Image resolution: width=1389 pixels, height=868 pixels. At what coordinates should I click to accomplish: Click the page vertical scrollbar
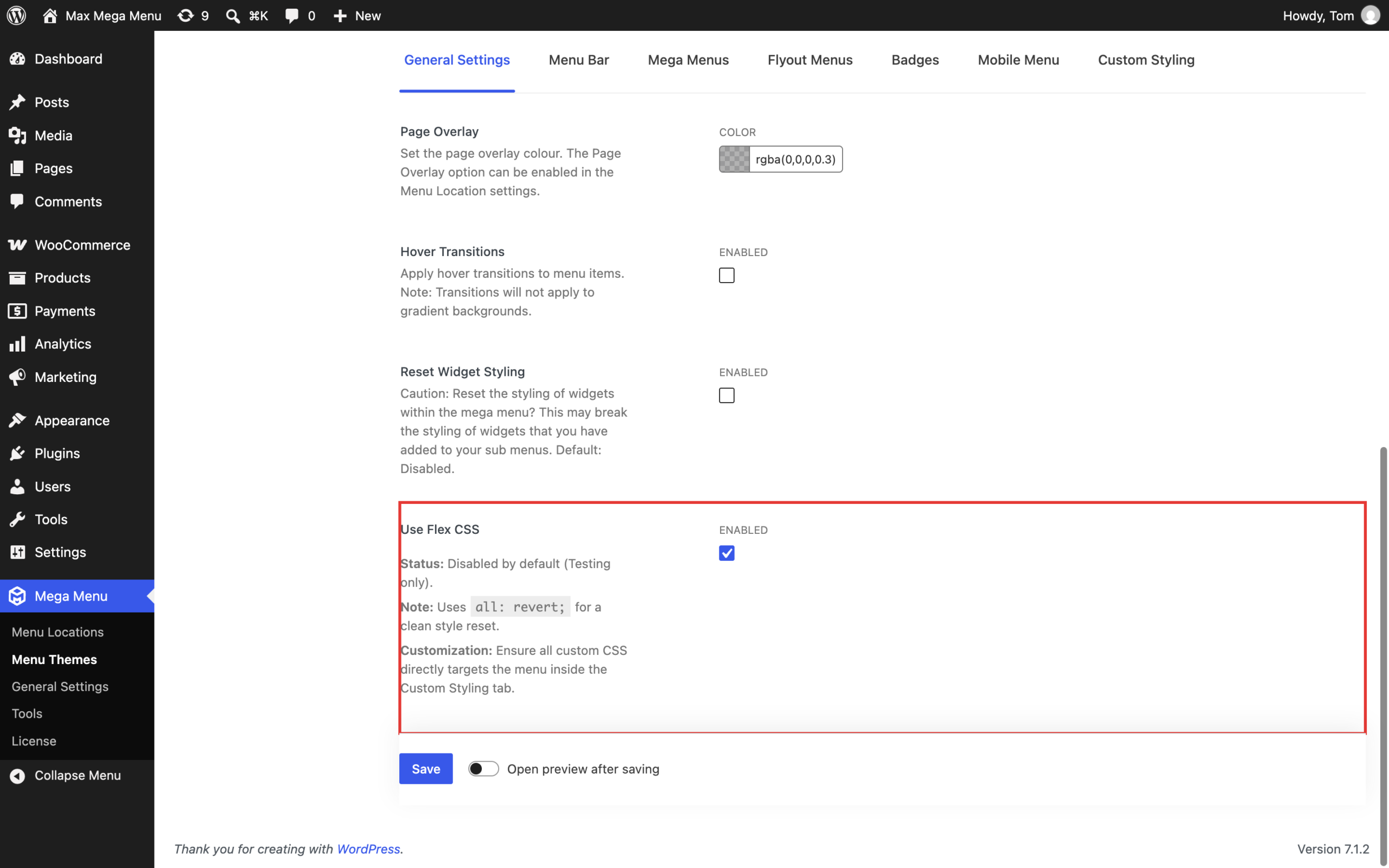point(1383,658)
